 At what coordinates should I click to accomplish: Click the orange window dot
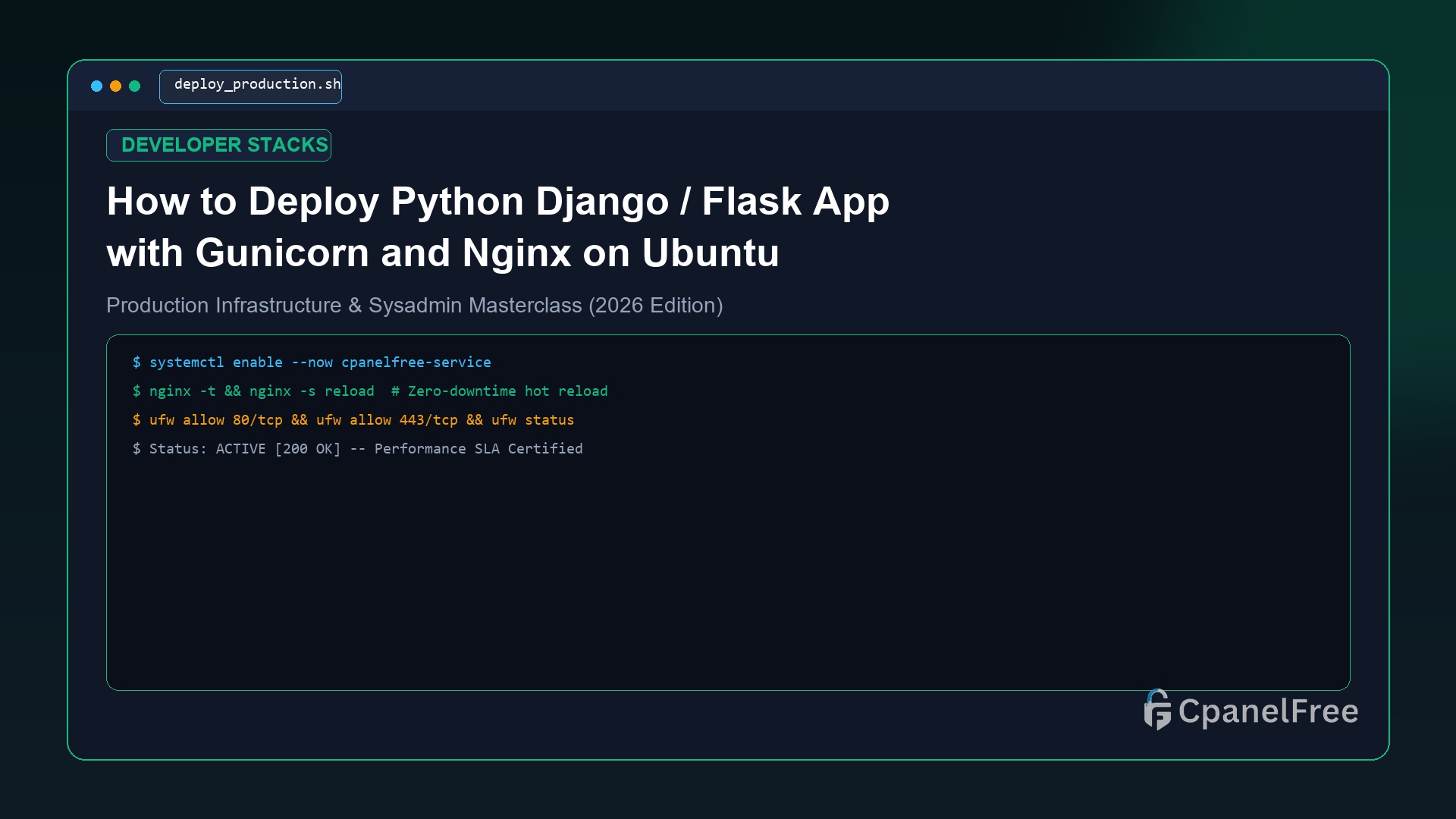pyautogui.click(x=115, y=86)
